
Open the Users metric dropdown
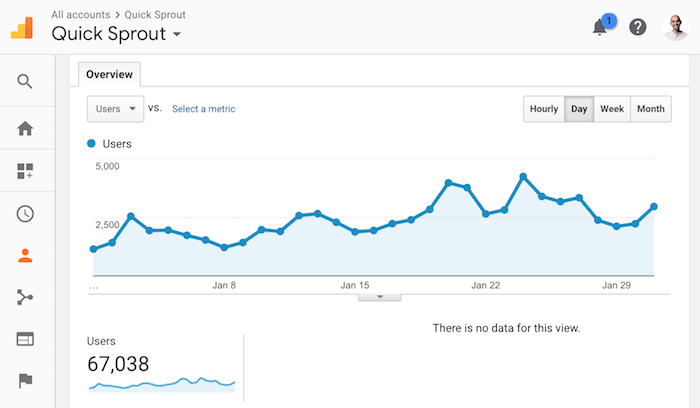[x=115, y=109]
